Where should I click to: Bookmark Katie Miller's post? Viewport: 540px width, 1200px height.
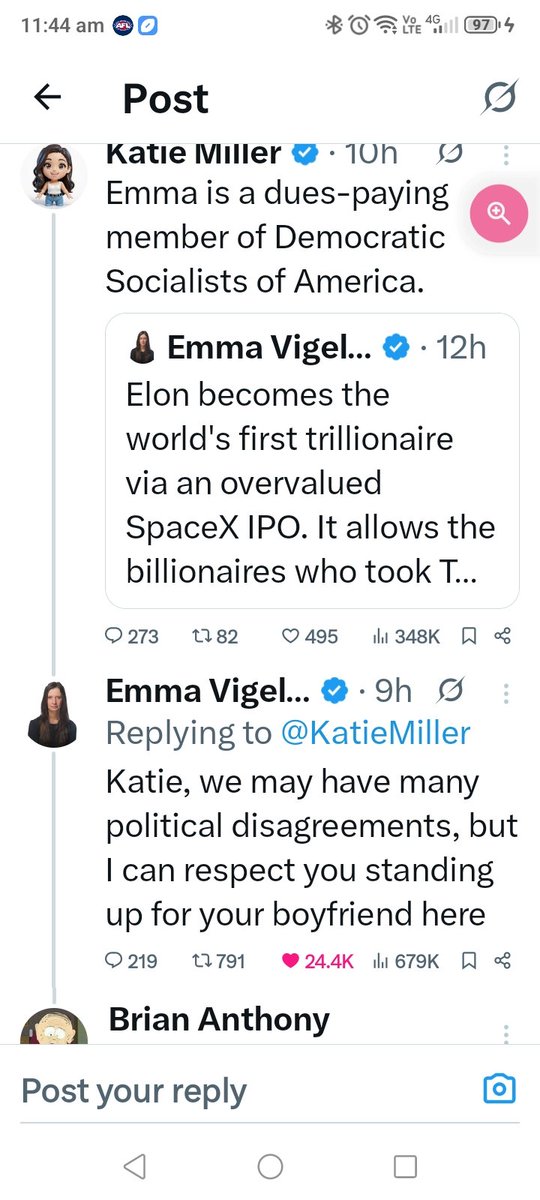(468, 636)
